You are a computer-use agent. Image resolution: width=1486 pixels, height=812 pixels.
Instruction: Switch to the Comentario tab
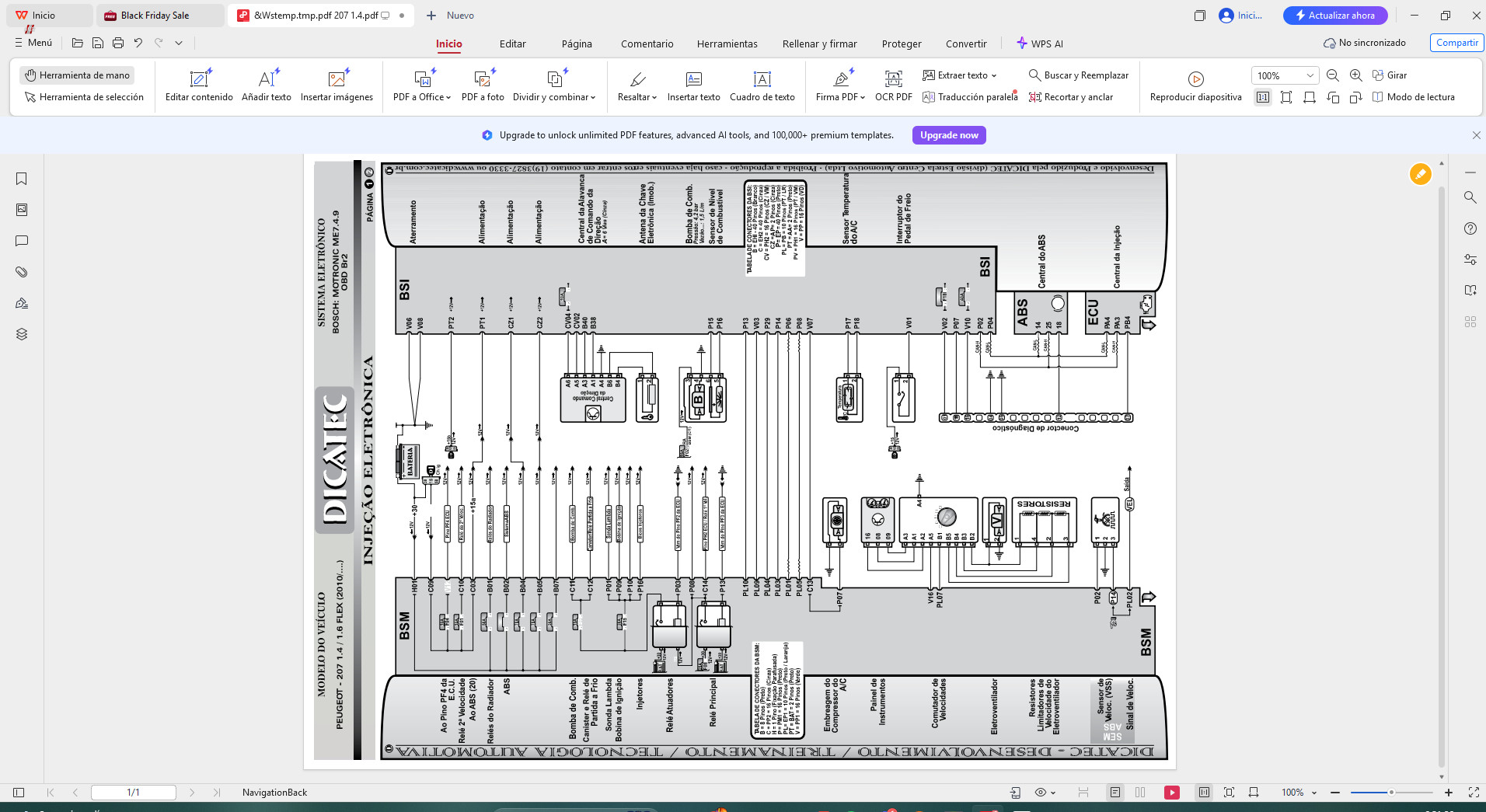click(x=647, y=44)
